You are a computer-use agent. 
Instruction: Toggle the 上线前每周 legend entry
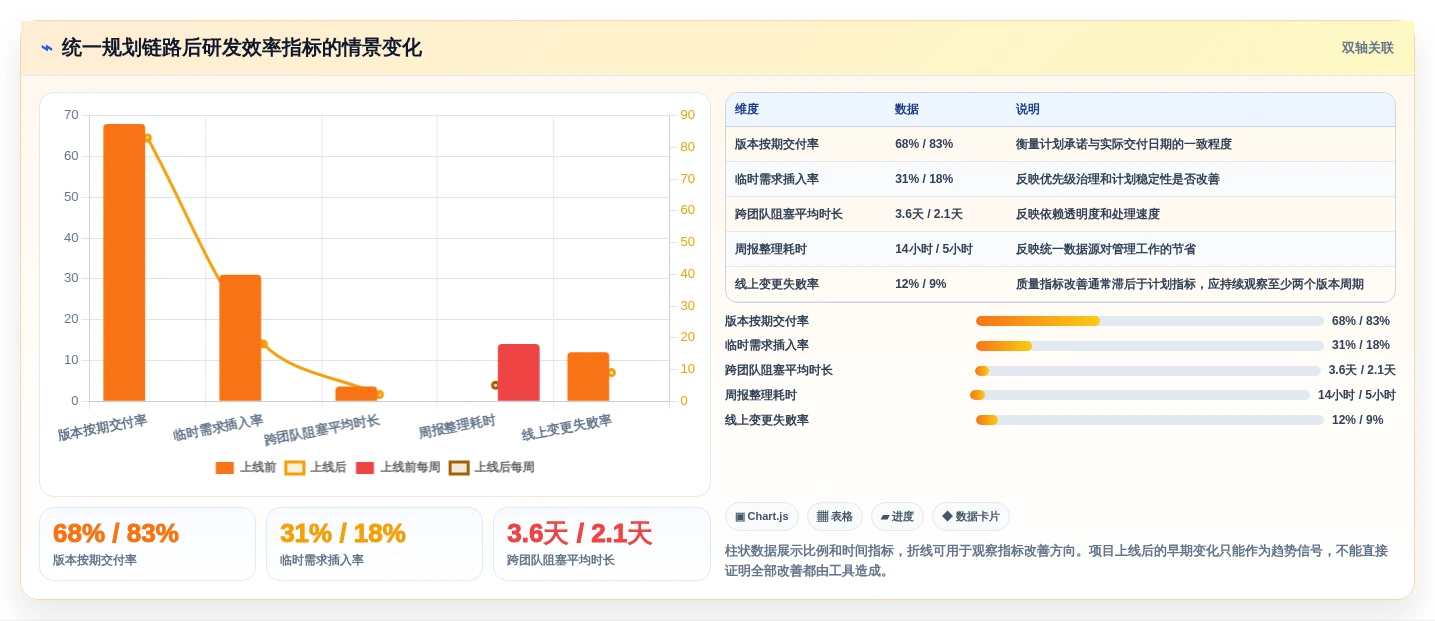pyautogui.click(x=398, y=468)
